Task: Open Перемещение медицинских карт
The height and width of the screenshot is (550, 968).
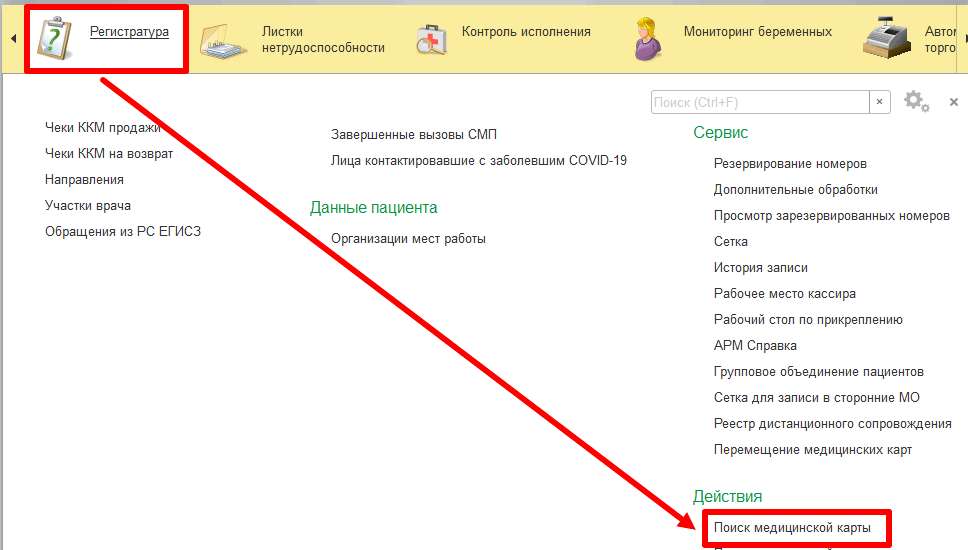Action: (812, 450)
